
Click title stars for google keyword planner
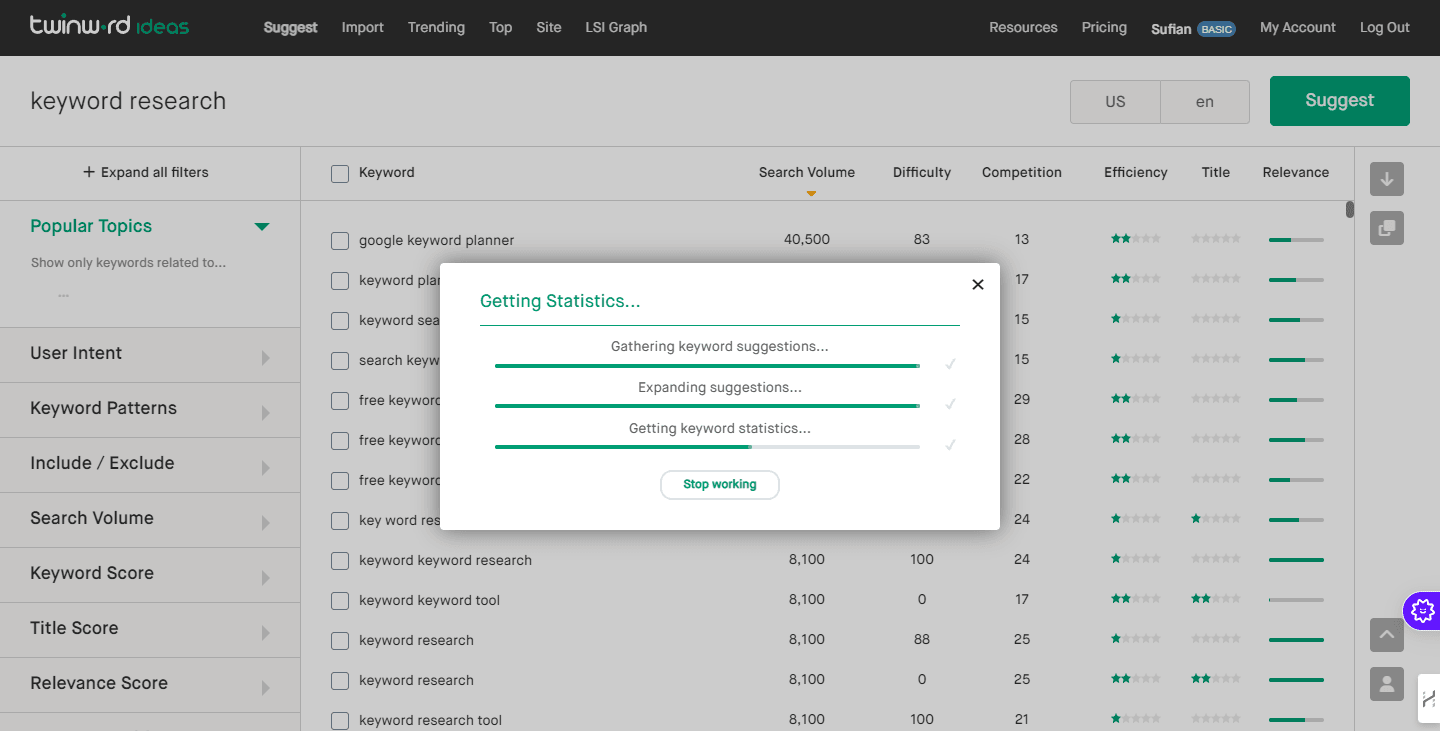click(1216, 239)
